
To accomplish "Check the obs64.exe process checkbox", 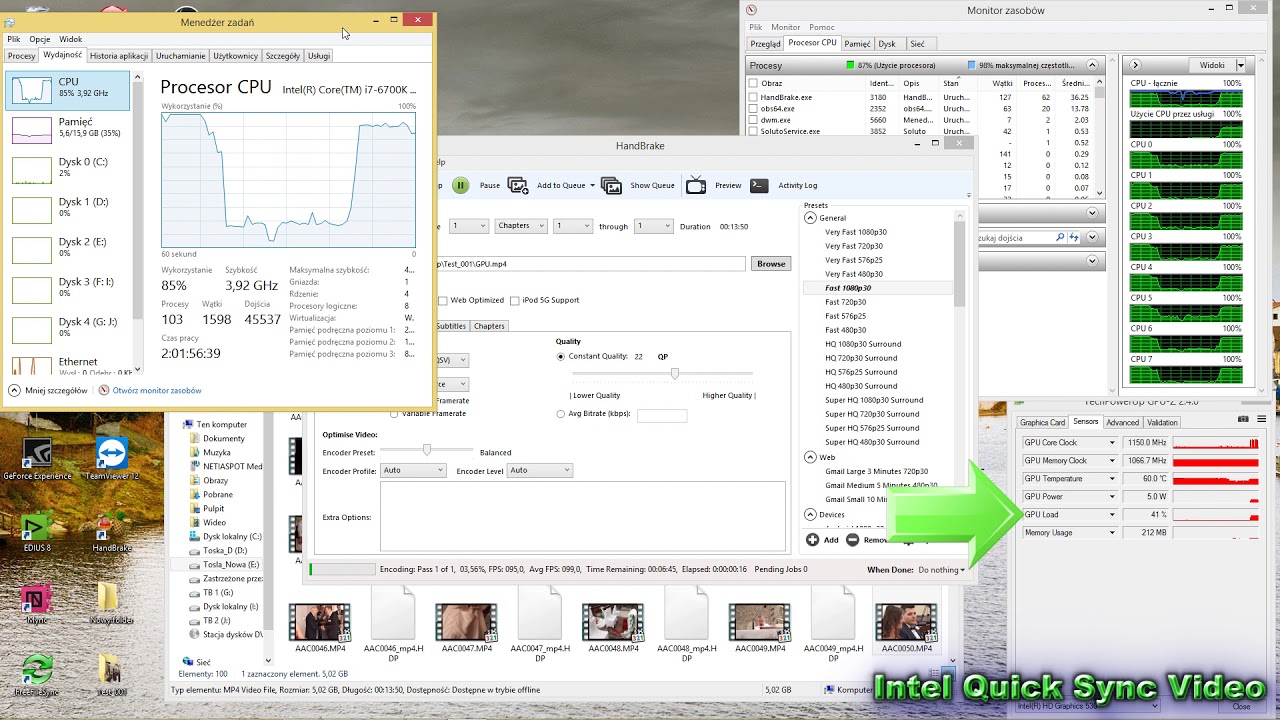I will [753, 108].
